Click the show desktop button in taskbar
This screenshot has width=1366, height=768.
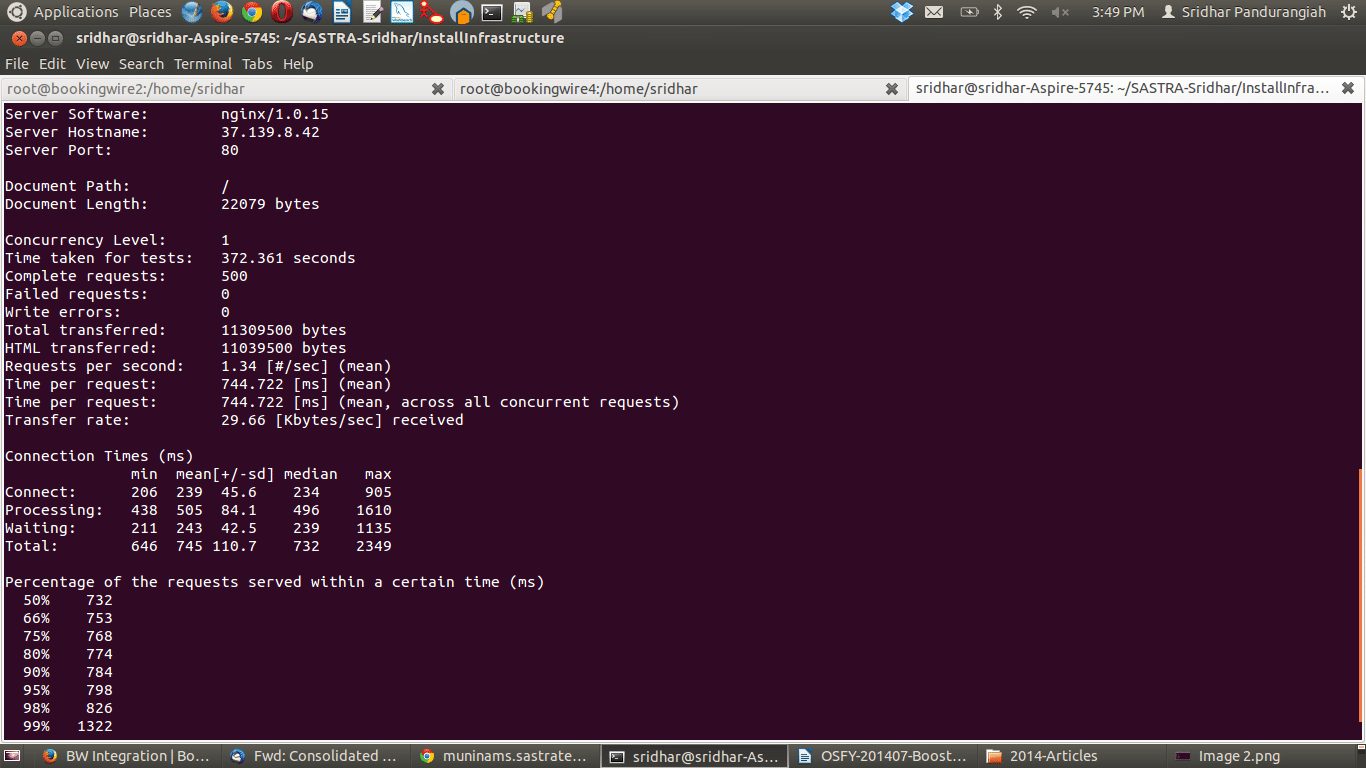click(13, 756)
